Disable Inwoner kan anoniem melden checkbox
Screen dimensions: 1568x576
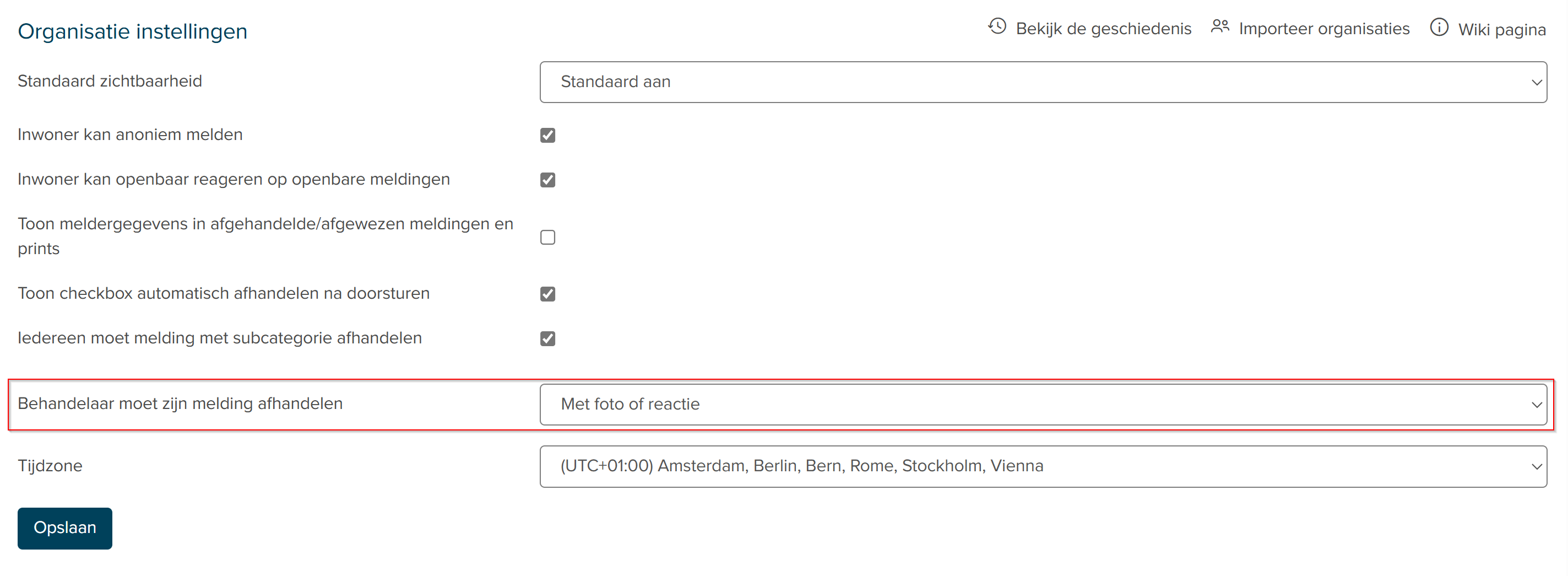[547, 135]
